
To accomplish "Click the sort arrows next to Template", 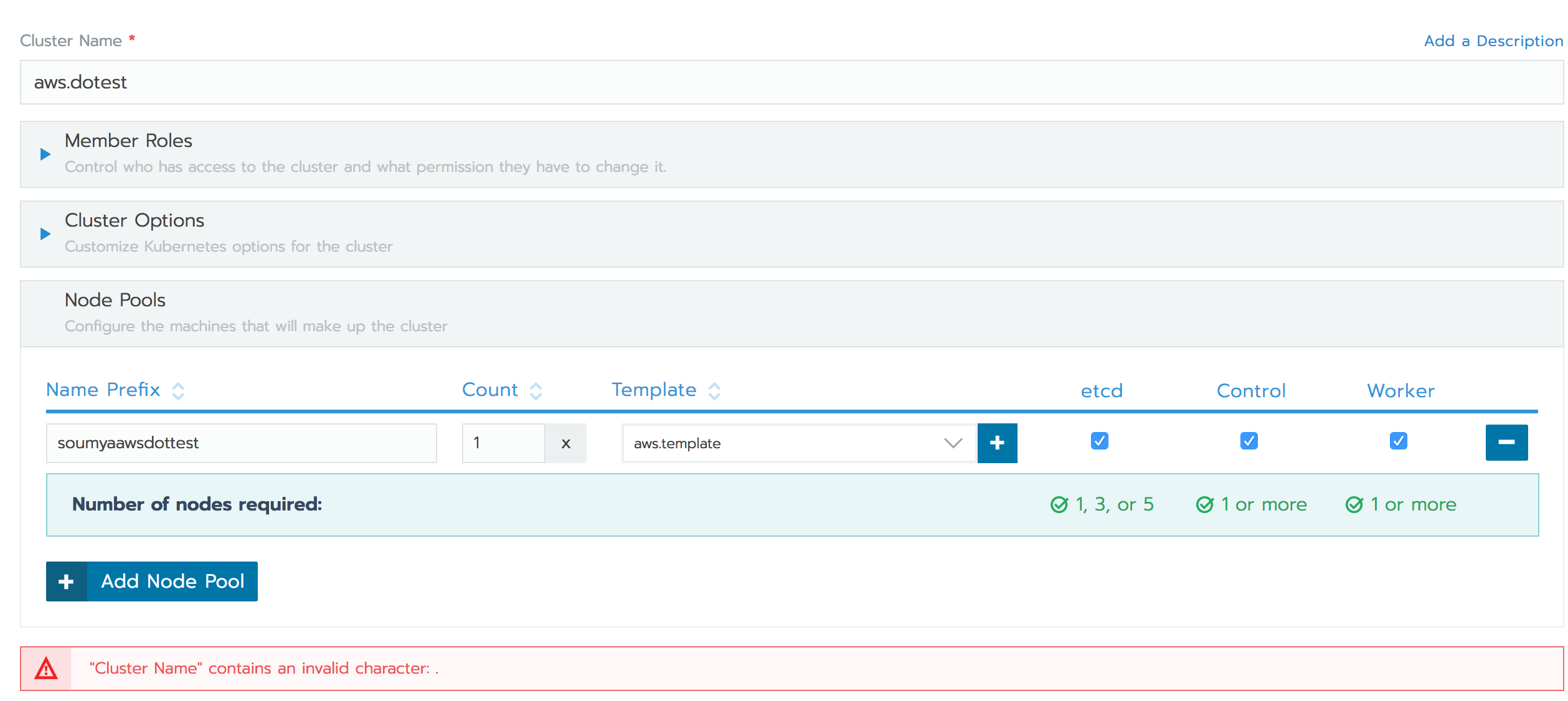I will [x=714, y=391].
